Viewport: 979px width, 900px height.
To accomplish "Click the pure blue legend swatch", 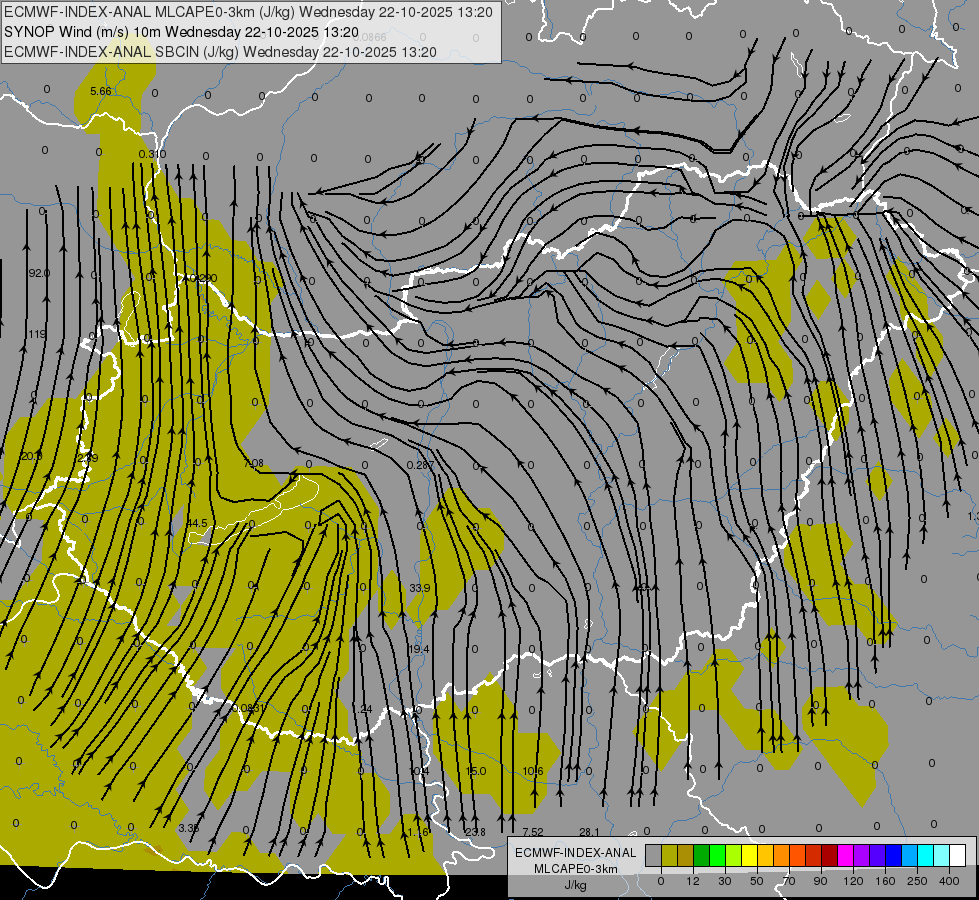I will (894, 856).
